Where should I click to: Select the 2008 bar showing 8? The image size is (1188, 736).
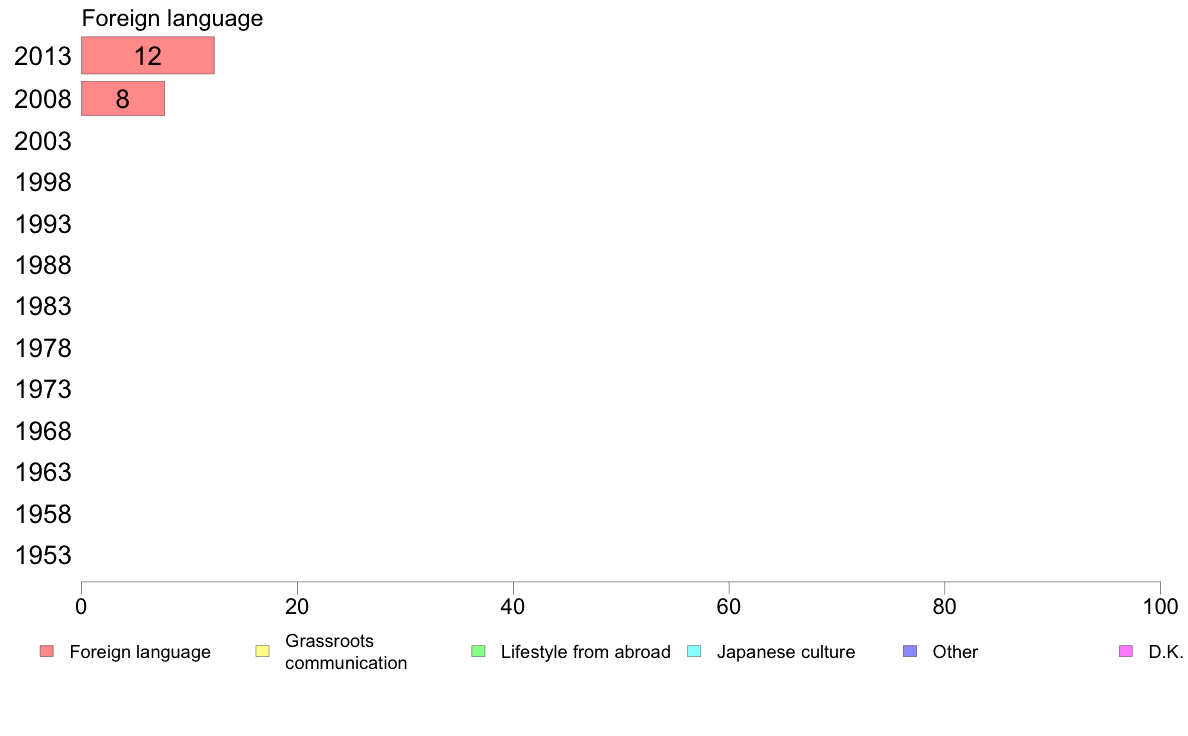click(x=123, y=99)
